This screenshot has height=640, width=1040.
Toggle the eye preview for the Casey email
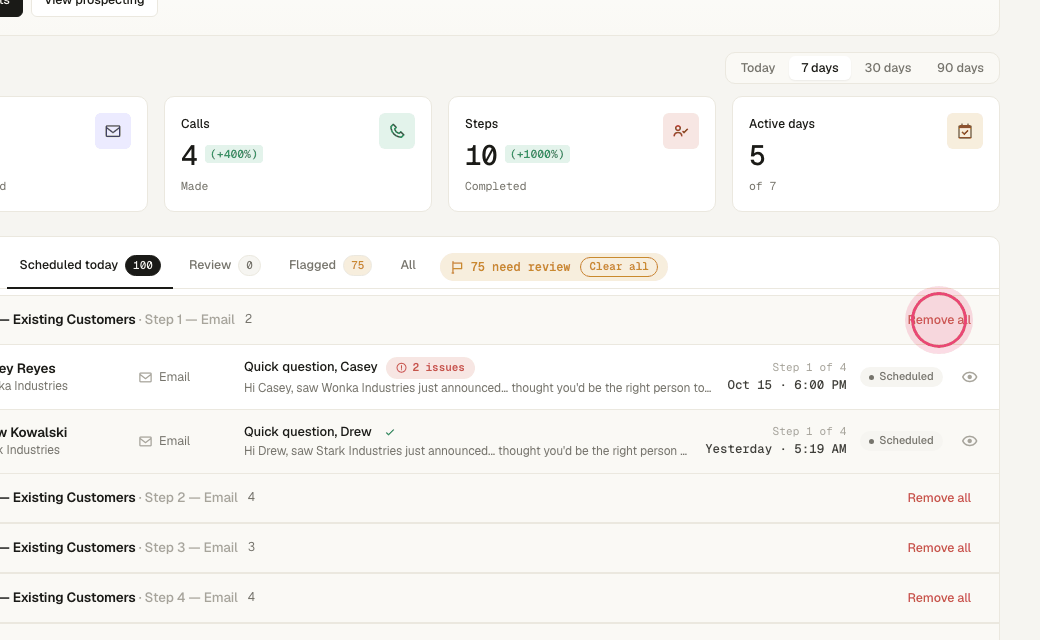969,377
